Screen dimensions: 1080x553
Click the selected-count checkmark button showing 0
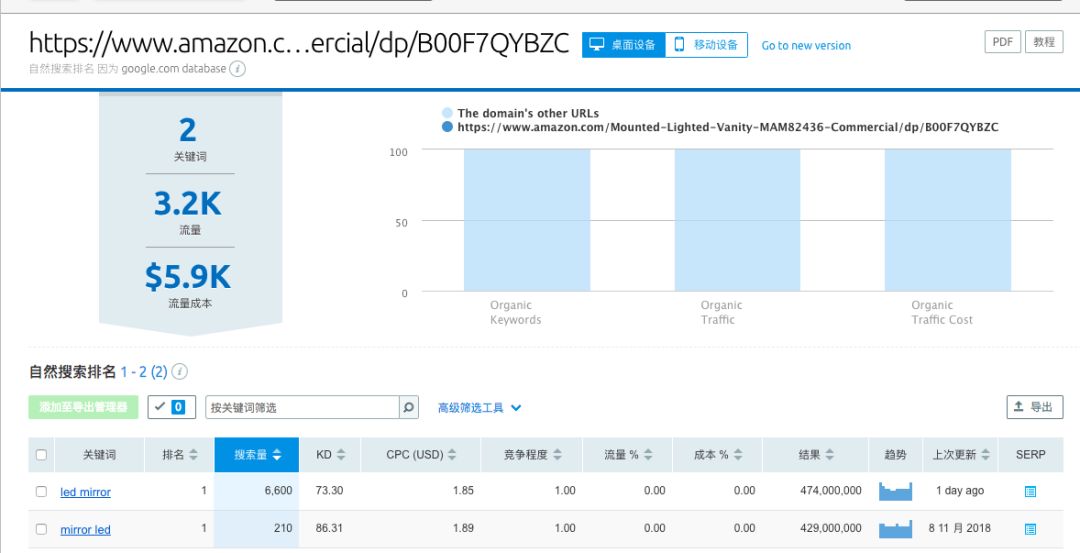[172, 407]
